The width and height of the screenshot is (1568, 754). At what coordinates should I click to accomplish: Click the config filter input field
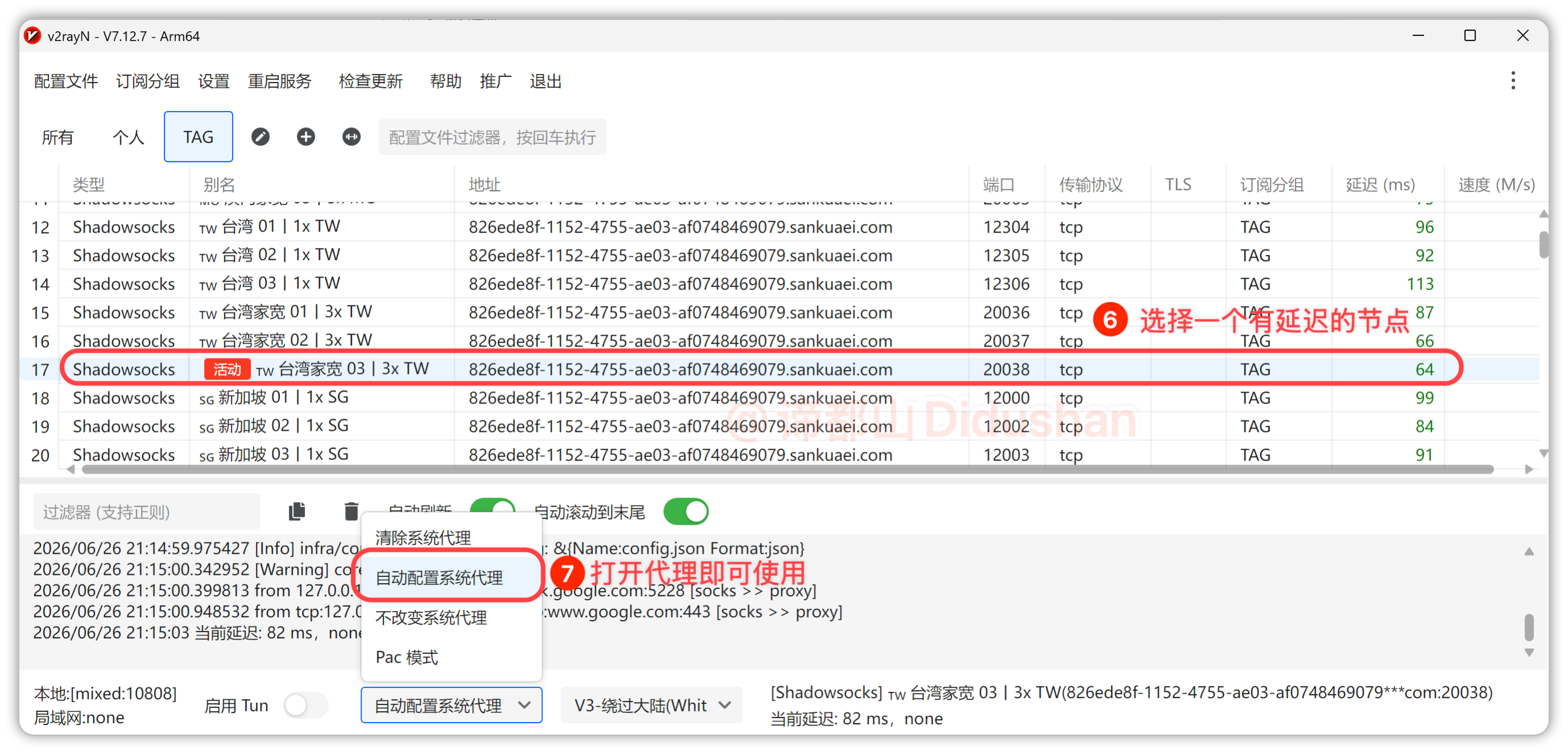pos(492,137)
